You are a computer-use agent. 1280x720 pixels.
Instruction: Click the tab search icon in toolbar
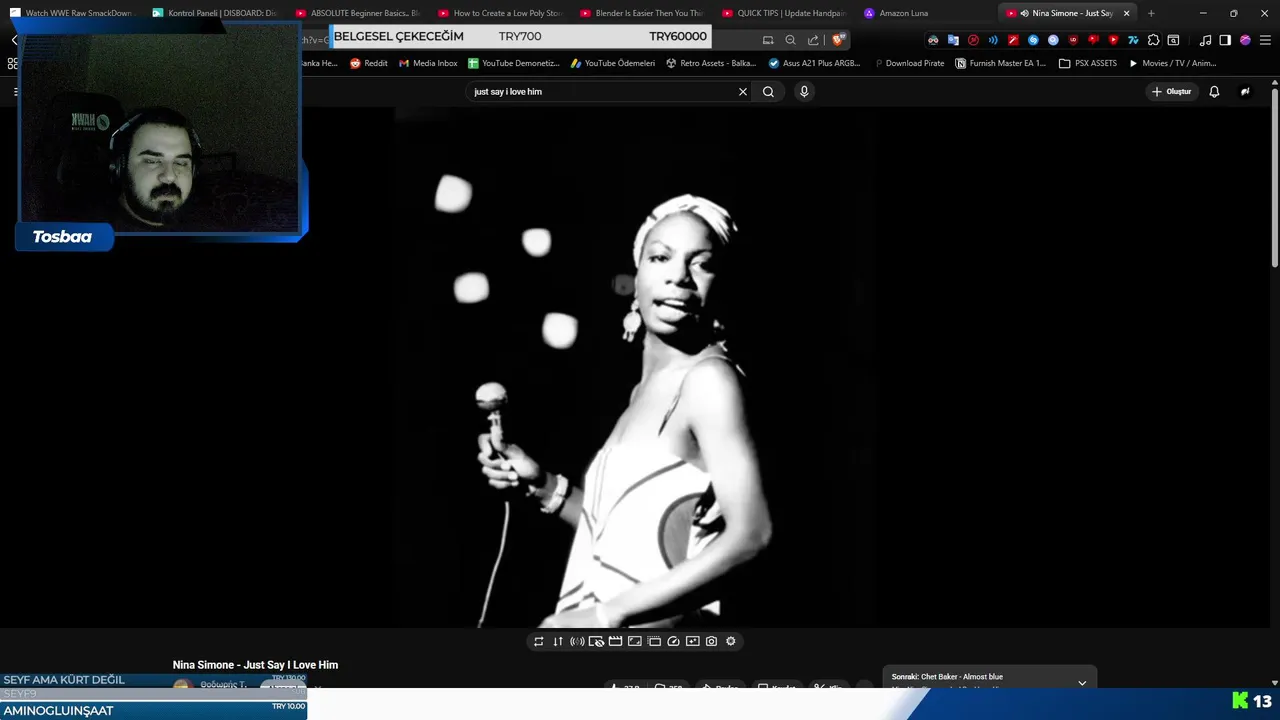(1173, 40)
